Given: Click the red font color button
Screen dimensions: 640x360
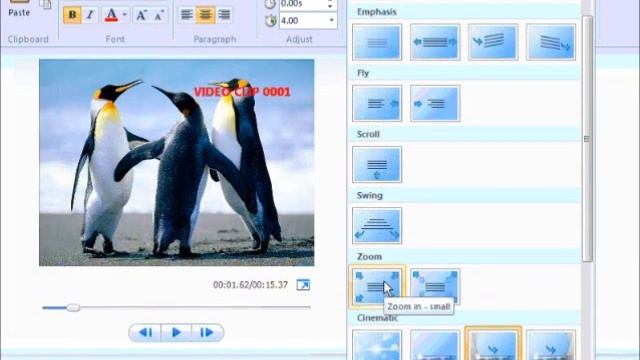Looking at the screenshot, I should pos(111,15).
